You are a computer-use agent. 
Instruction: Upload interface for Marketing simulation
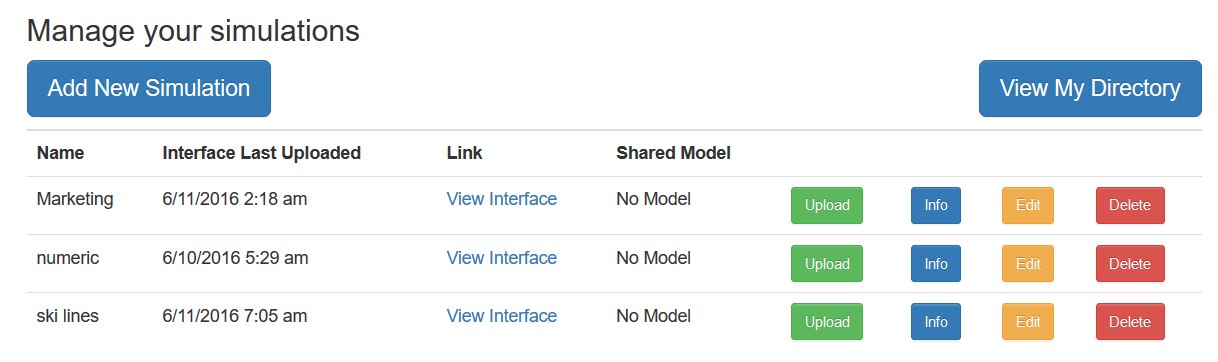click(x=827, y=205)
